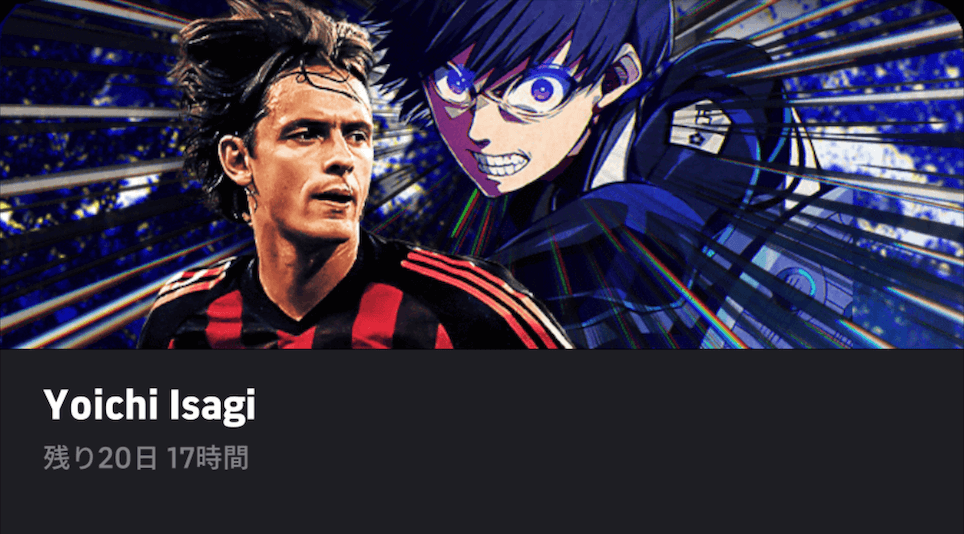This screenshot has height=534, width=964.
Task: Click the Yoichi Isagi title text
Action: [x=149, y=406]
